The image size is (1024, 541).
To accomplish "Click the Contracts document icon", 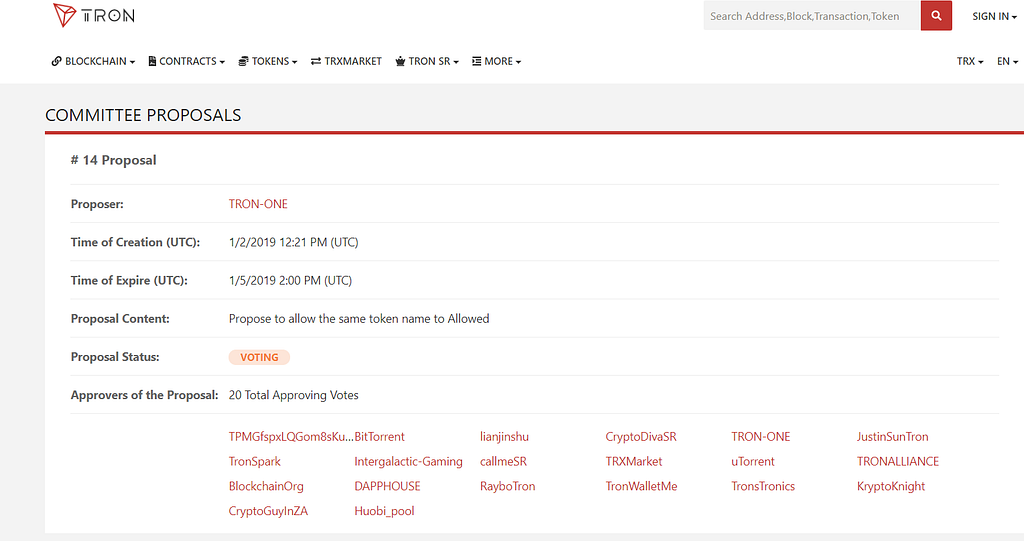I will (x=152, y=61).
